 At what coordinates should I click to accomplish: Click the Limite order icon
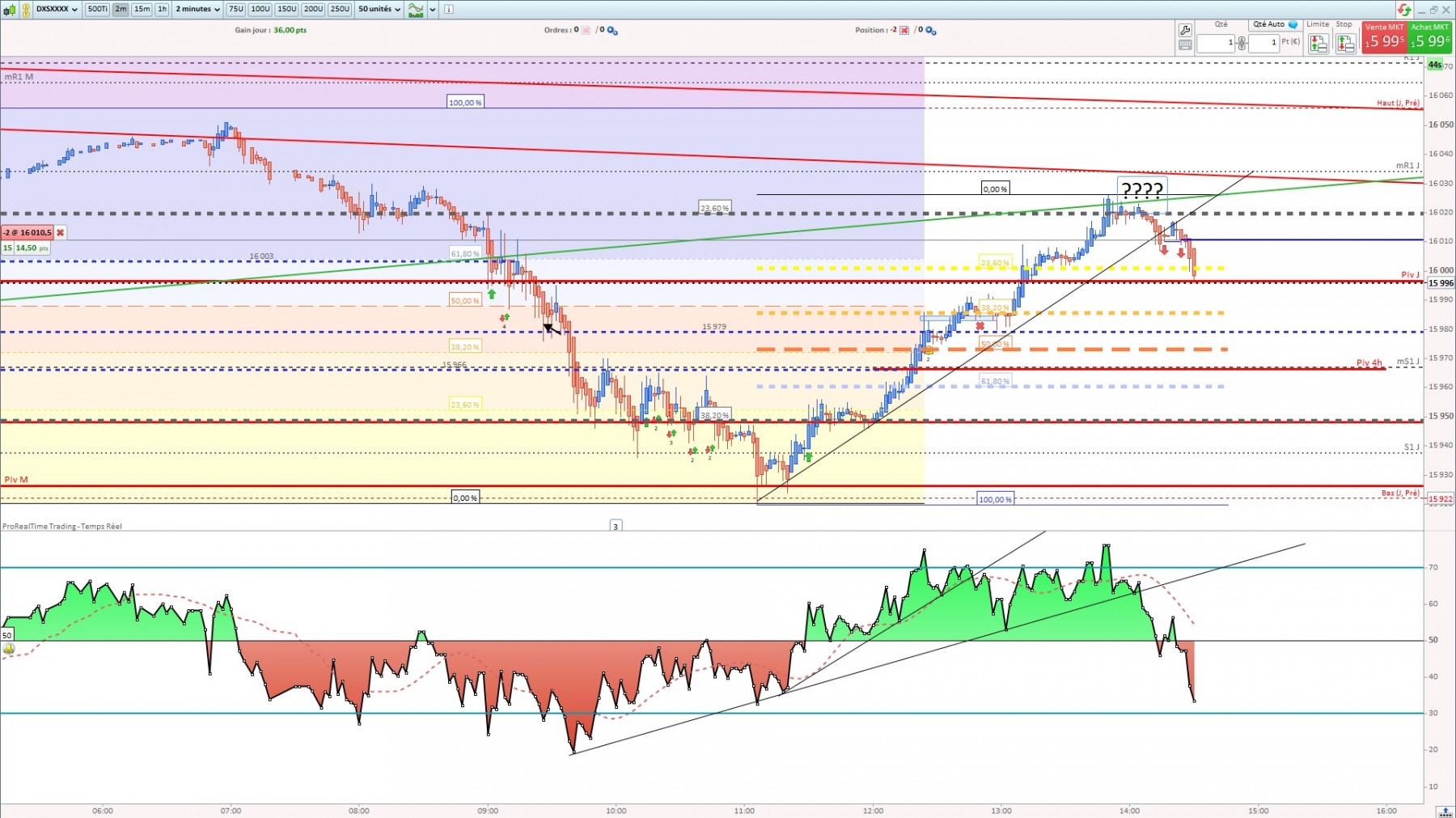coord(1318,43)
